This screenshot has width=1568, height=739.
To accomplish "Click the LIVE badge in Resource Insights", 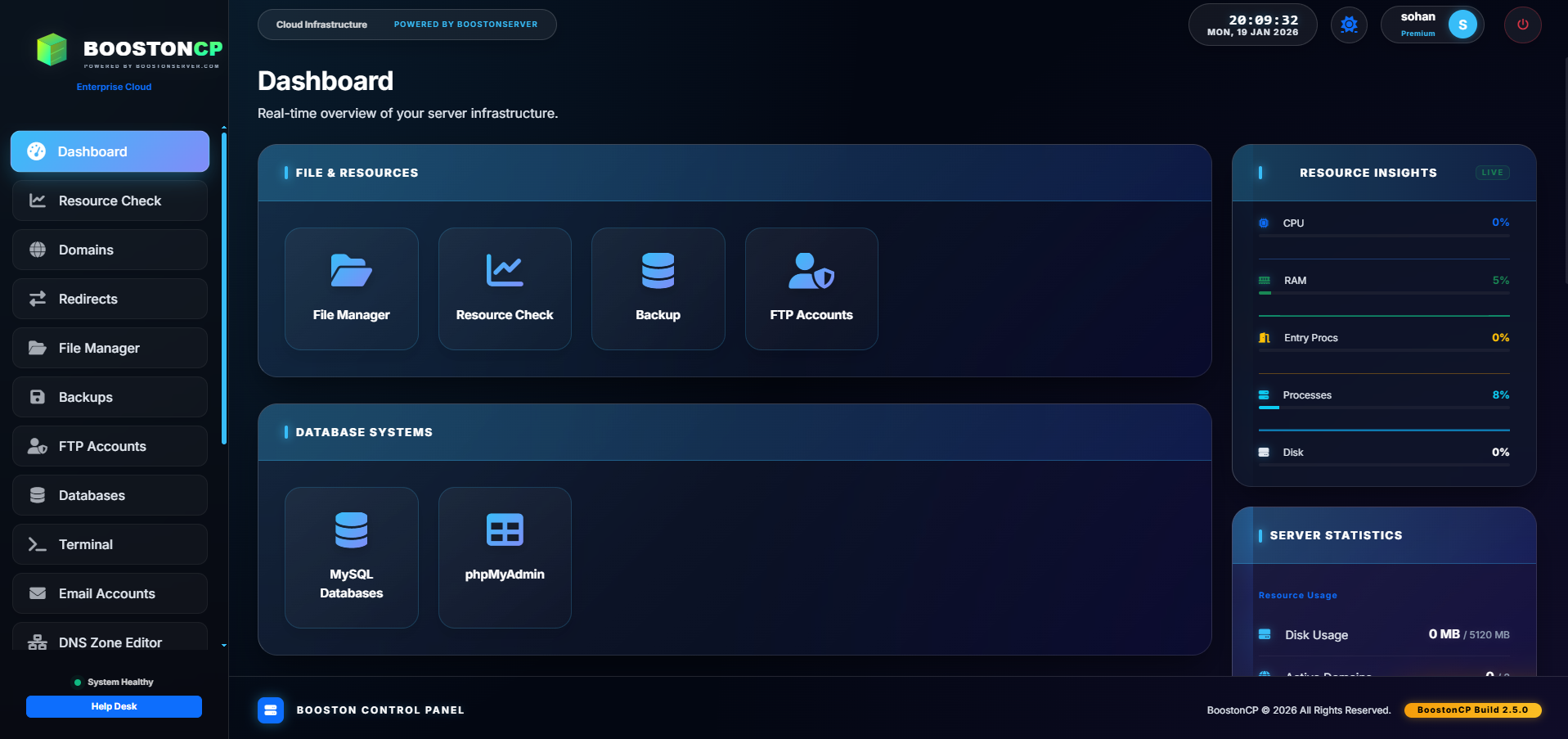I will [1492, 173].
